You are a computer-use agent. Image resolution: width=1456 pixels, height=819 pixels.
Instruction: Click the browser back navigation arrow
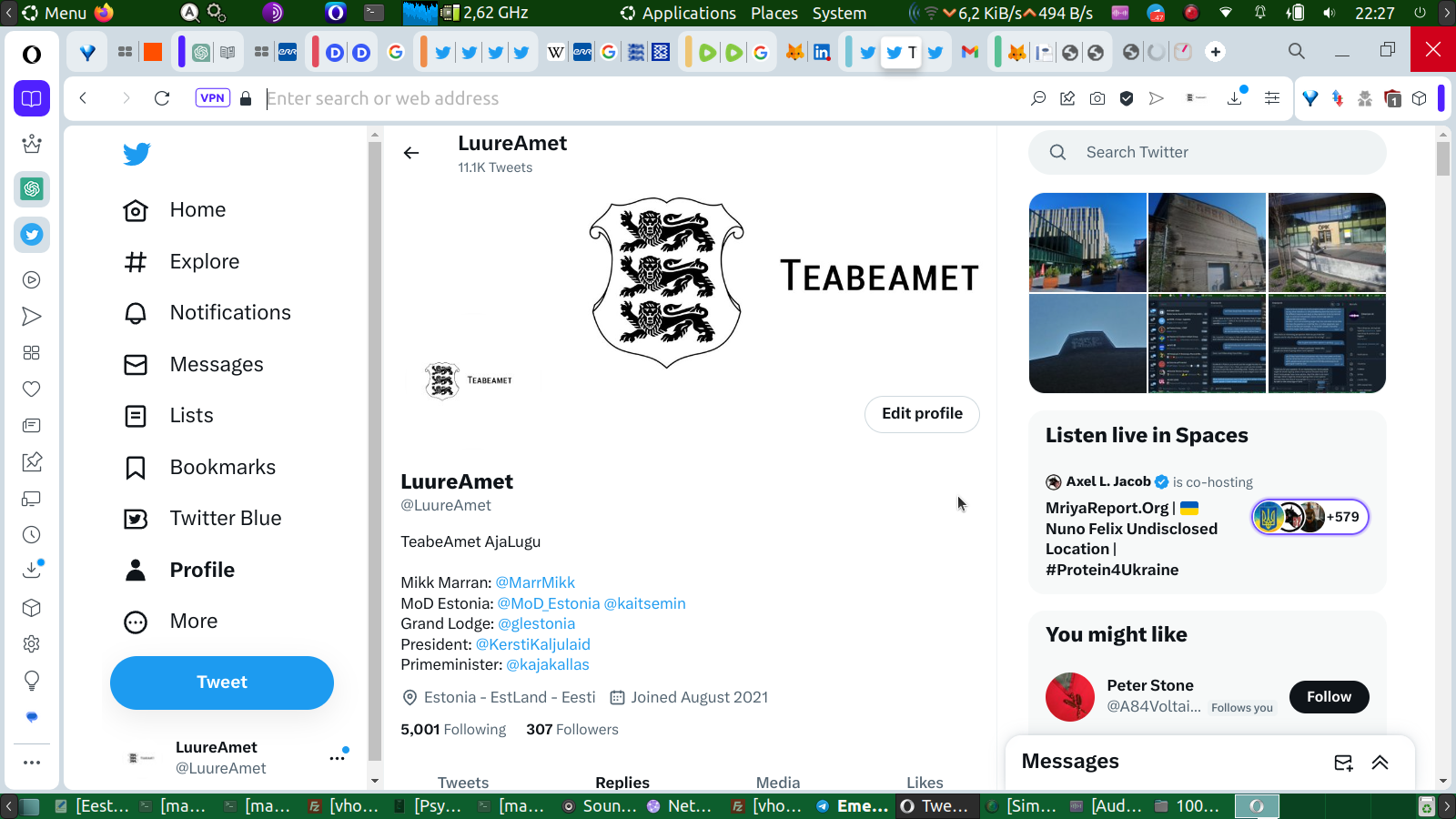[83, 98]
